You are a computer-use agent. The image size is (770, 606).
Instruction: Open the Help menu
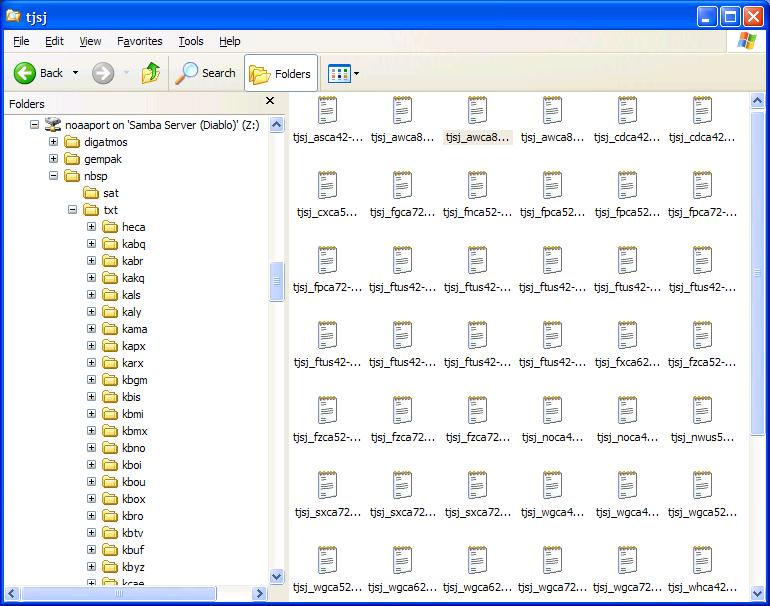pos(229,41)
